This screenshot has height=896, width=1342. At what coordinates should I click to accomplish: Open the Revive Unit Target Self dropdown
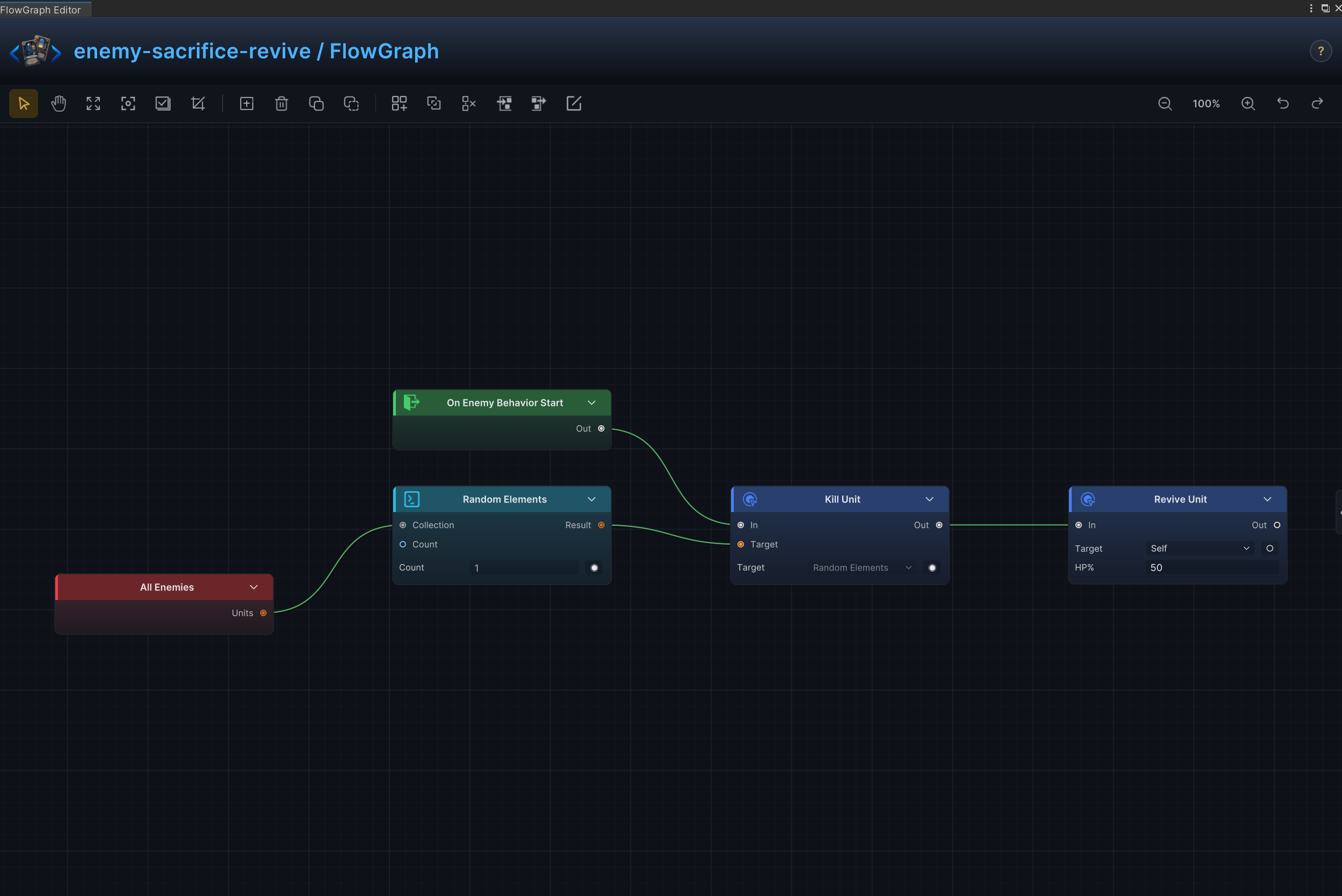(x=1199, y=549)
